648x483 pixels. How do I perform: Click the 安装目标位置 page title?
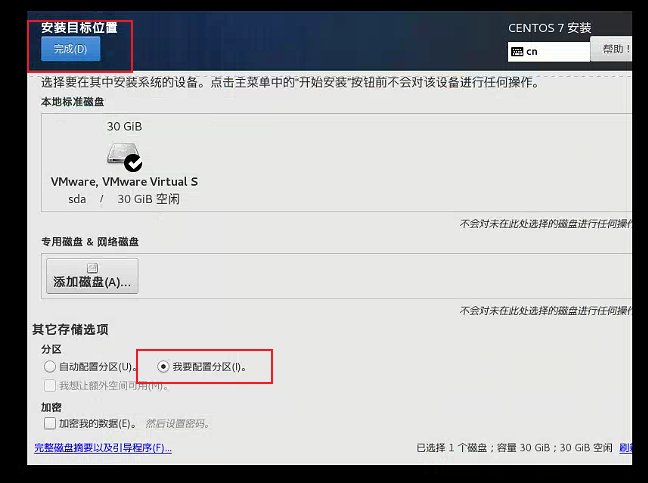coord(79,28)
